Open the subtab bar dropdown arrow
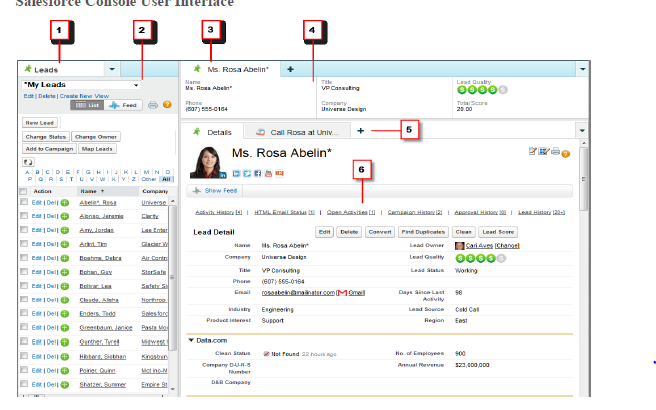The height and width of the screenshot is (410, 656). click(582, 131)
